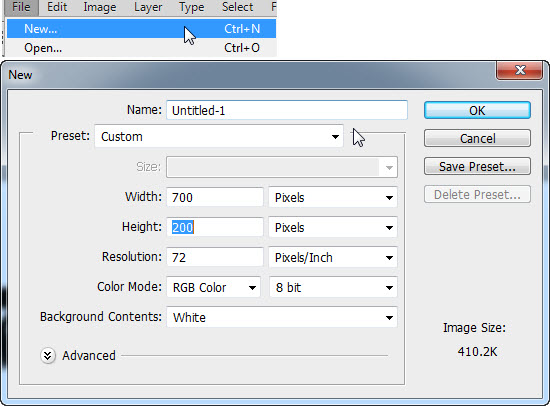Open the File menu
The width and height of the screenshot is (550, 406).
[21, 7]
